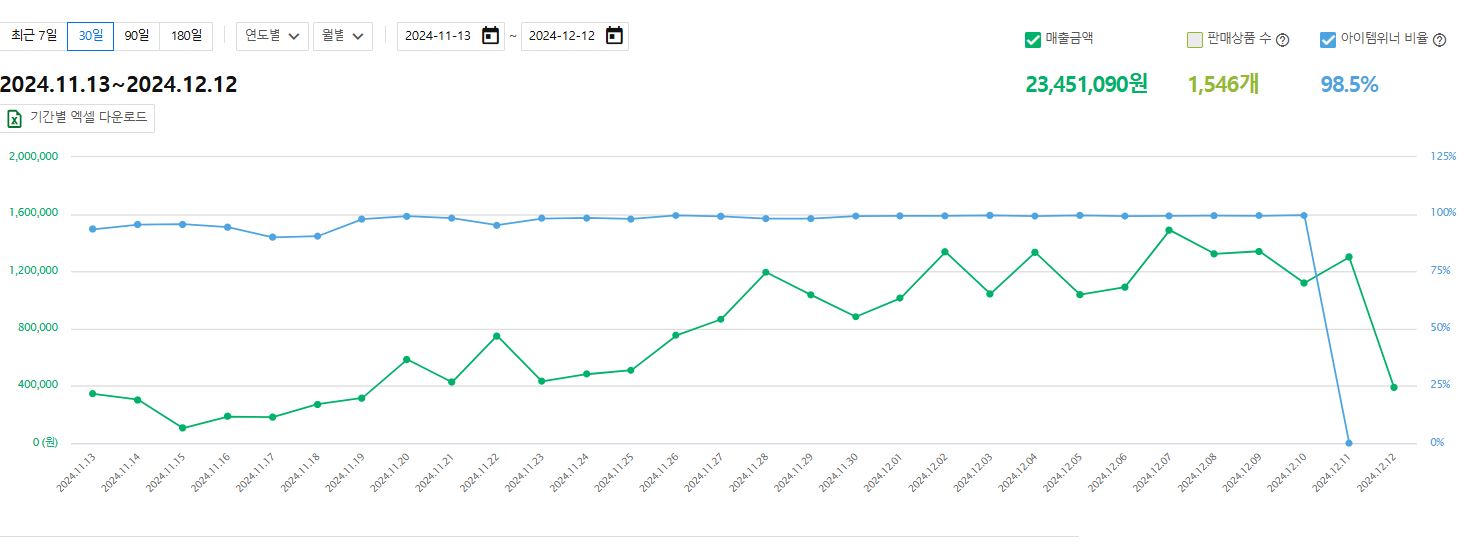This screenshot has width=1475, height=544.
Task: Click the end date field 2024-12-12
Action: pos(562,36)
